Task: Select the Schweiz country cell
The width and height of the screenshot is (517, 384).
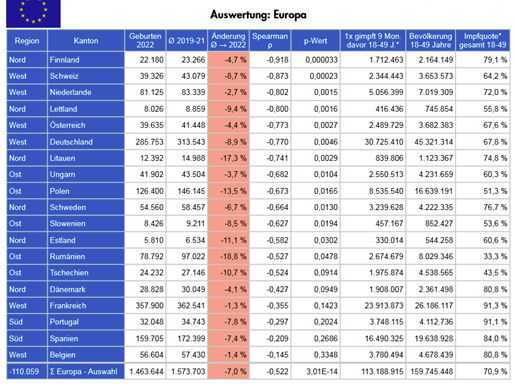Action: coord(86,76)
